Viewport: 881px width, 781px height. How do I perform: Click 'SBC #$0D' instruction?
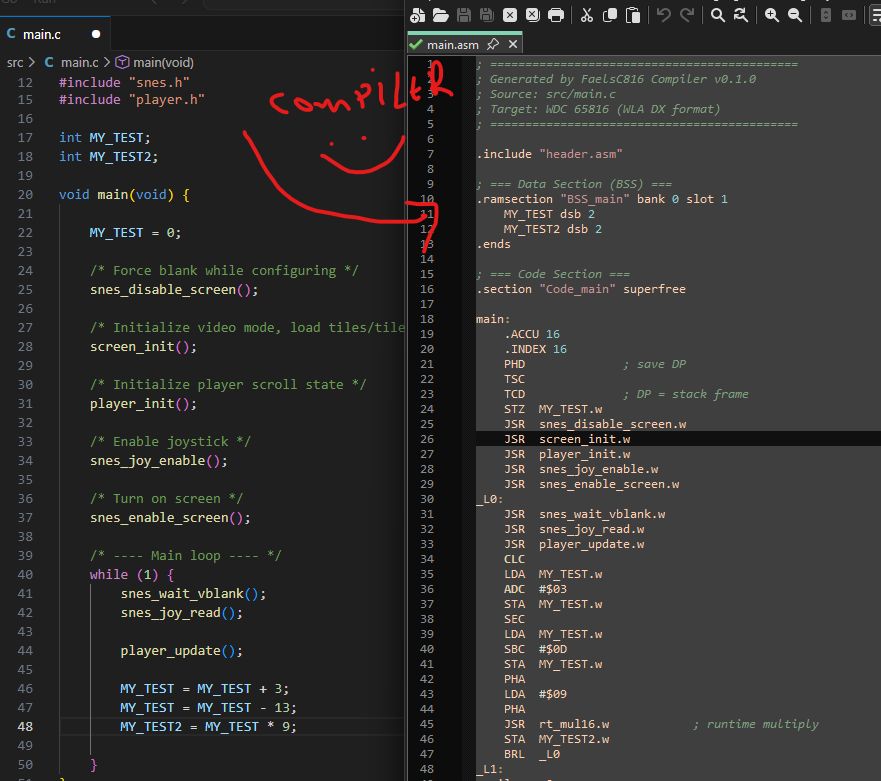click(x=535, y=649)
